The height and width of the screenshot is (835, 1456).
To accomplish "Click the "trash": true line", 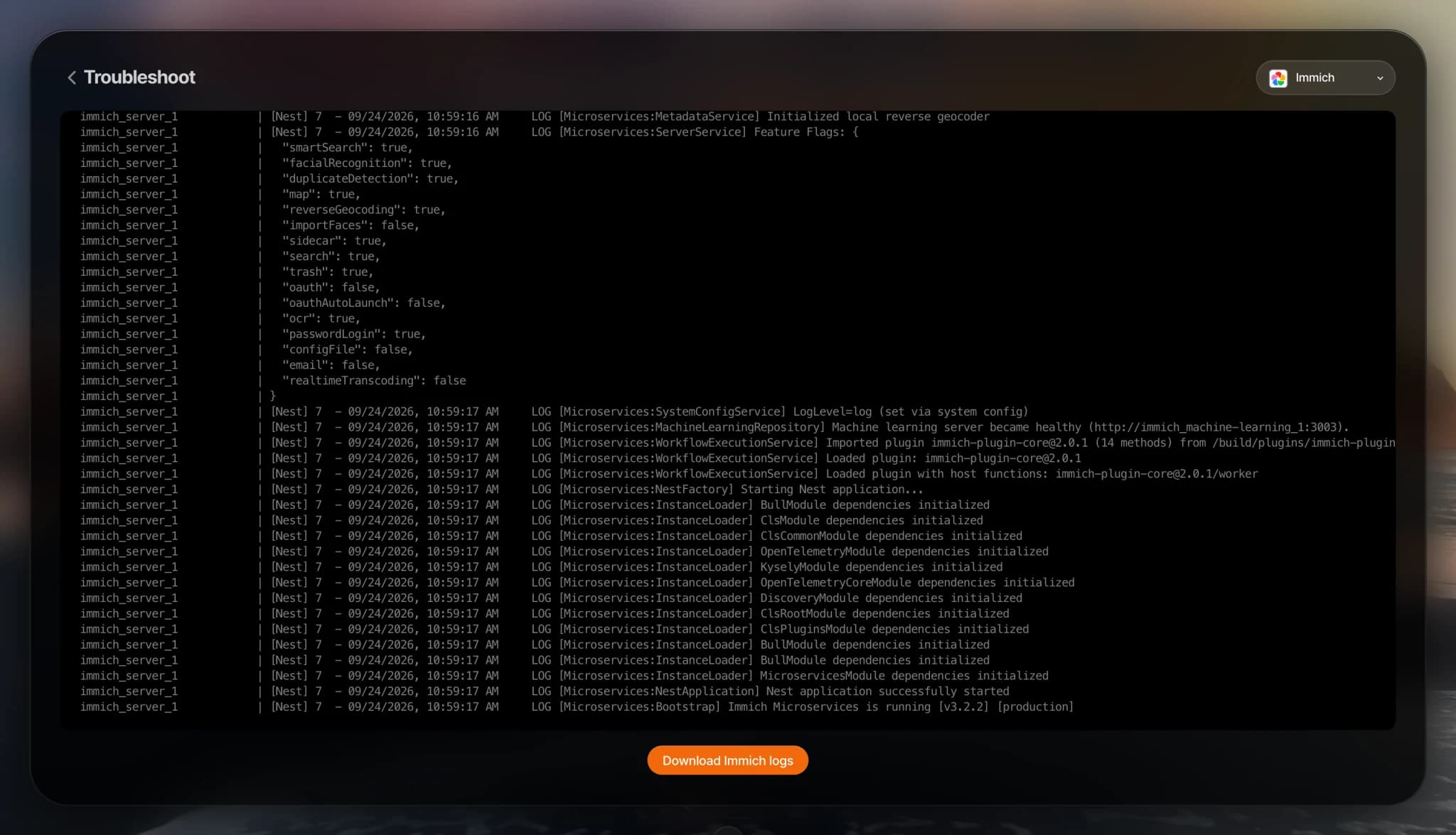I will pos(227,272).
